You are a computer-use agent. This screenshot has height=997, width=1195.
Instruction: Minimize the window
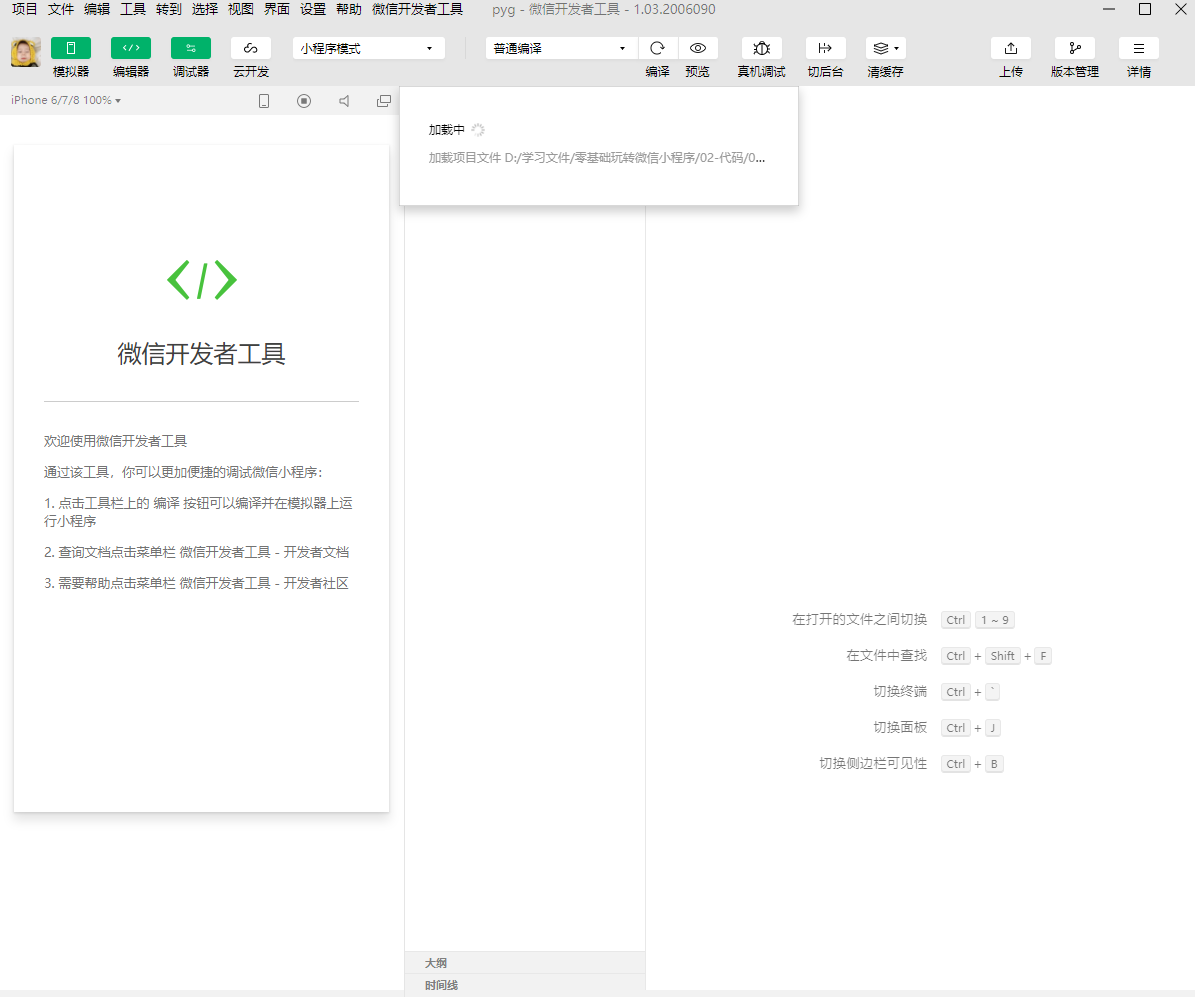pos(1109,9)
